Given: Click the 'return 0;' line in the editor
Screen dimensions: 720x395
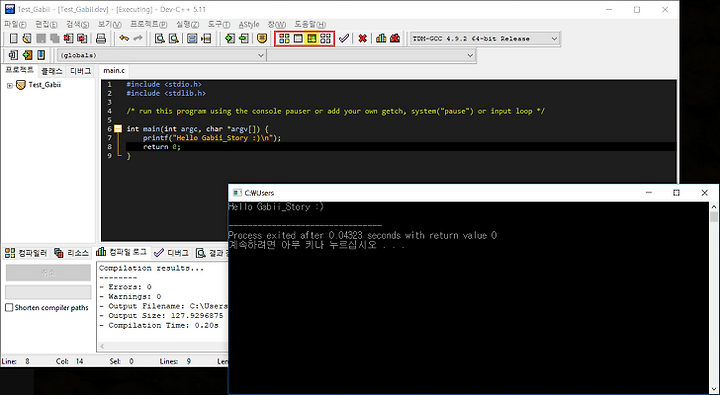Looking at the screenshot, I should click(162, 147).
